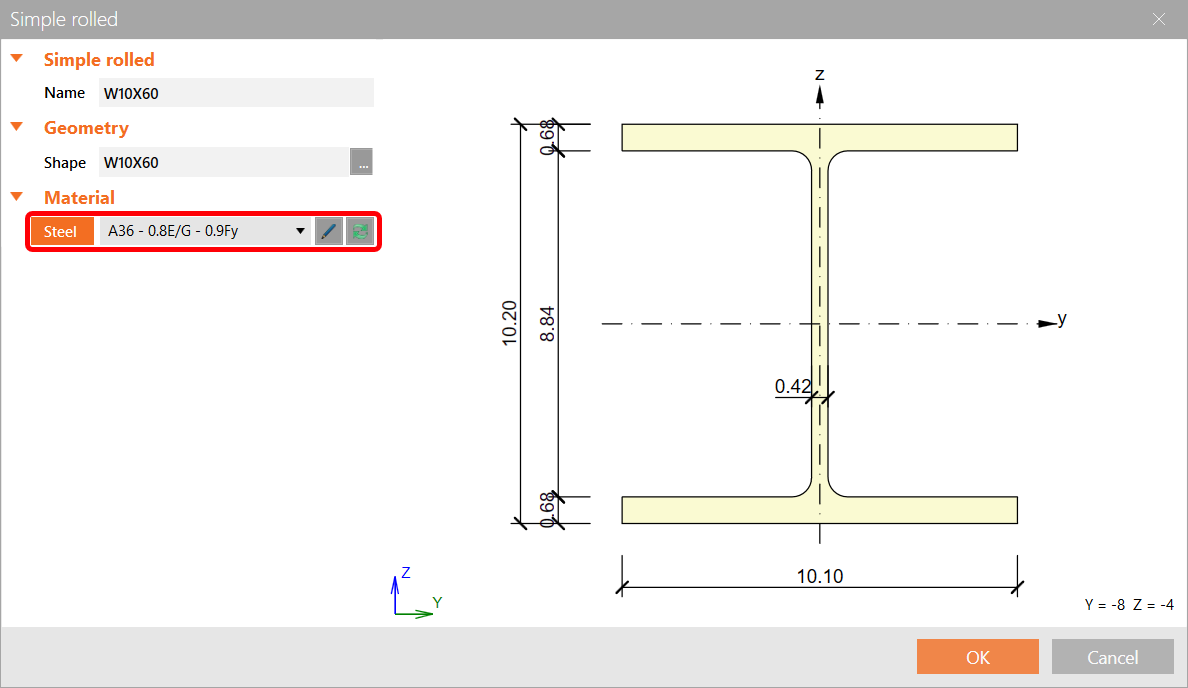Open shape library via ellipsis button
1188x688 pixels.
[x=362, y=161]
